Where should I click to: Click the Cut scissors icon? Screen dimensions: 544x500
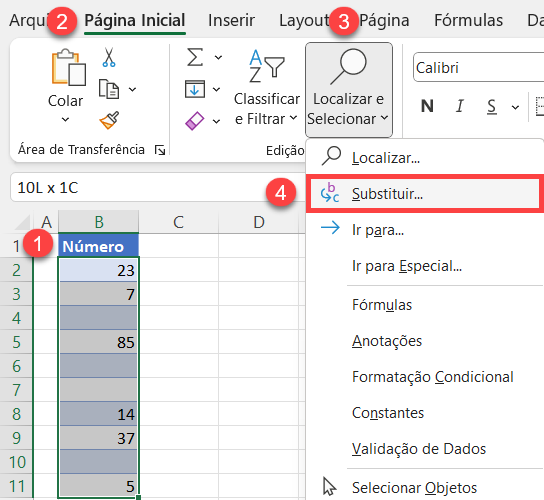[x=109, y=57]
